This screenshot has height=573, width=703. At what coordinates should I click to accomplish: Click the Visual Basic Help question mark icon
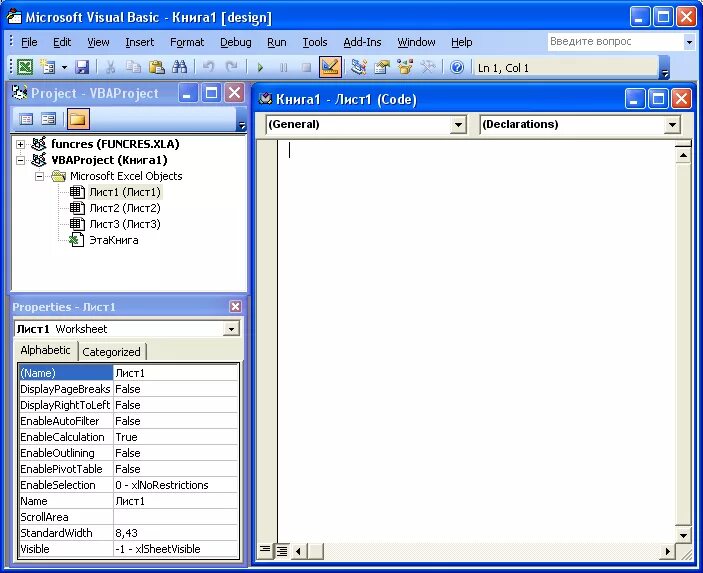coord(456,67)
